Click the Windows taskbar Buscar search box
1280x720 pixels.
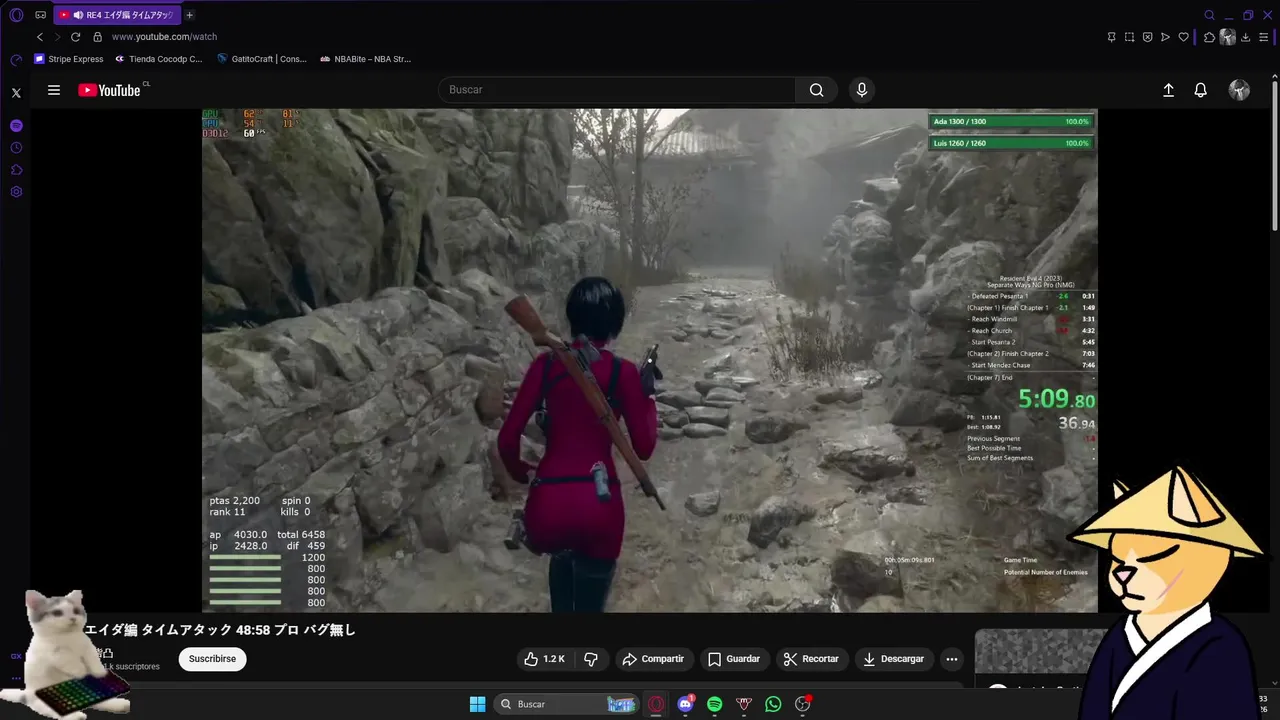[x=567, y=704]
